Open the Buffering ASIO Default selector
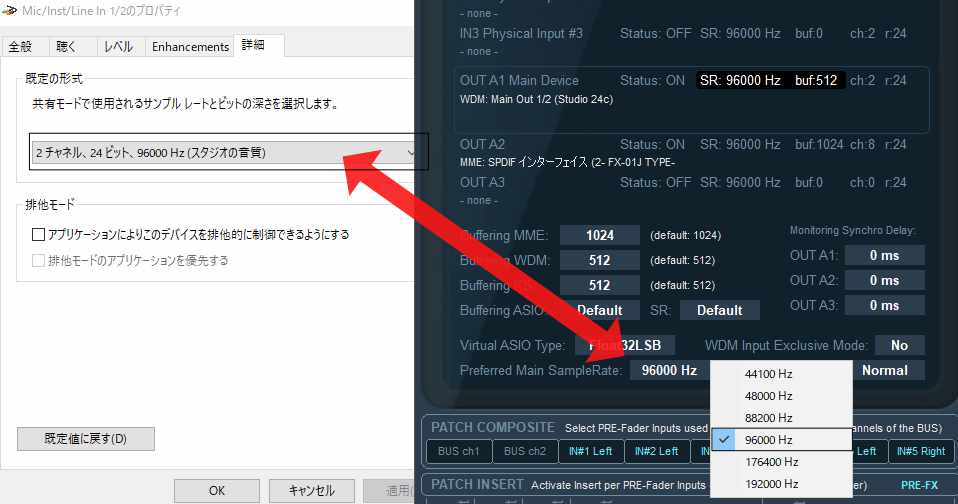This screenshot has width=958, height=504. pos(600,310)
